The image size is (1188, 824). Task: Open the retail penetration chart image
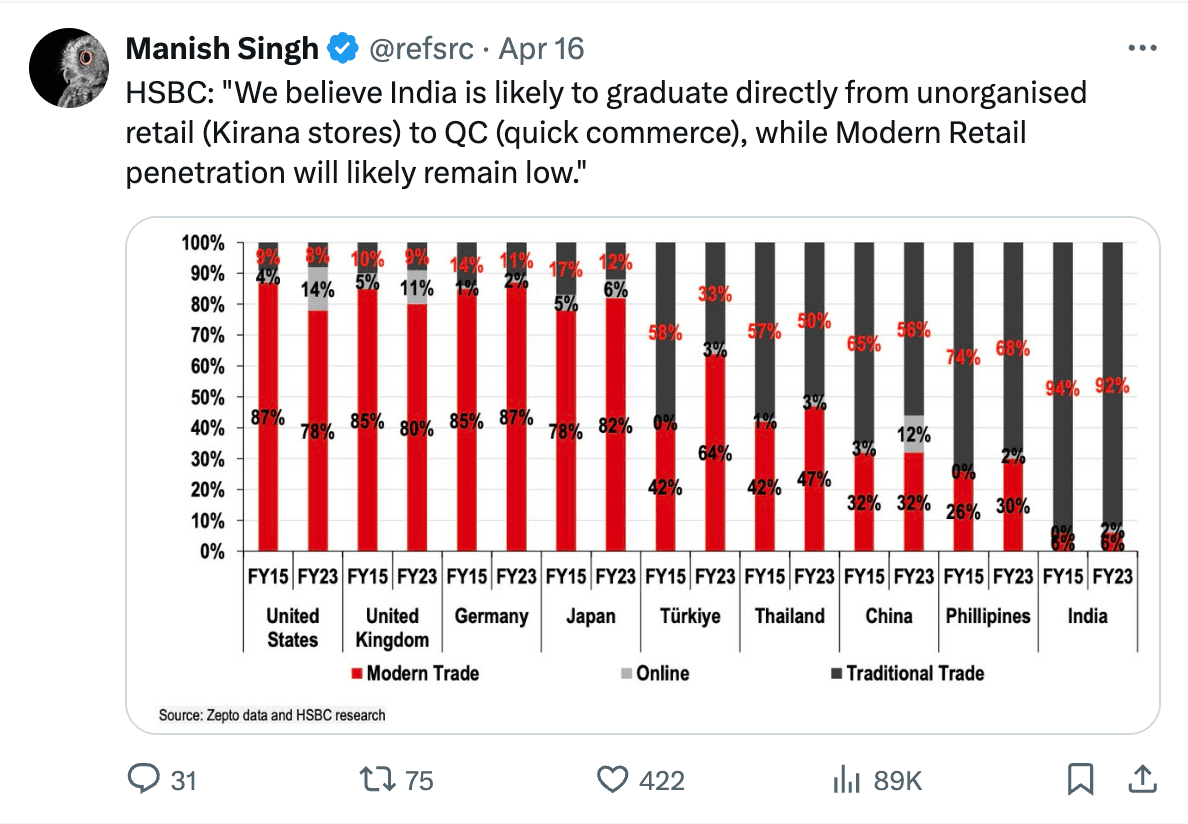tap(642, 475)
